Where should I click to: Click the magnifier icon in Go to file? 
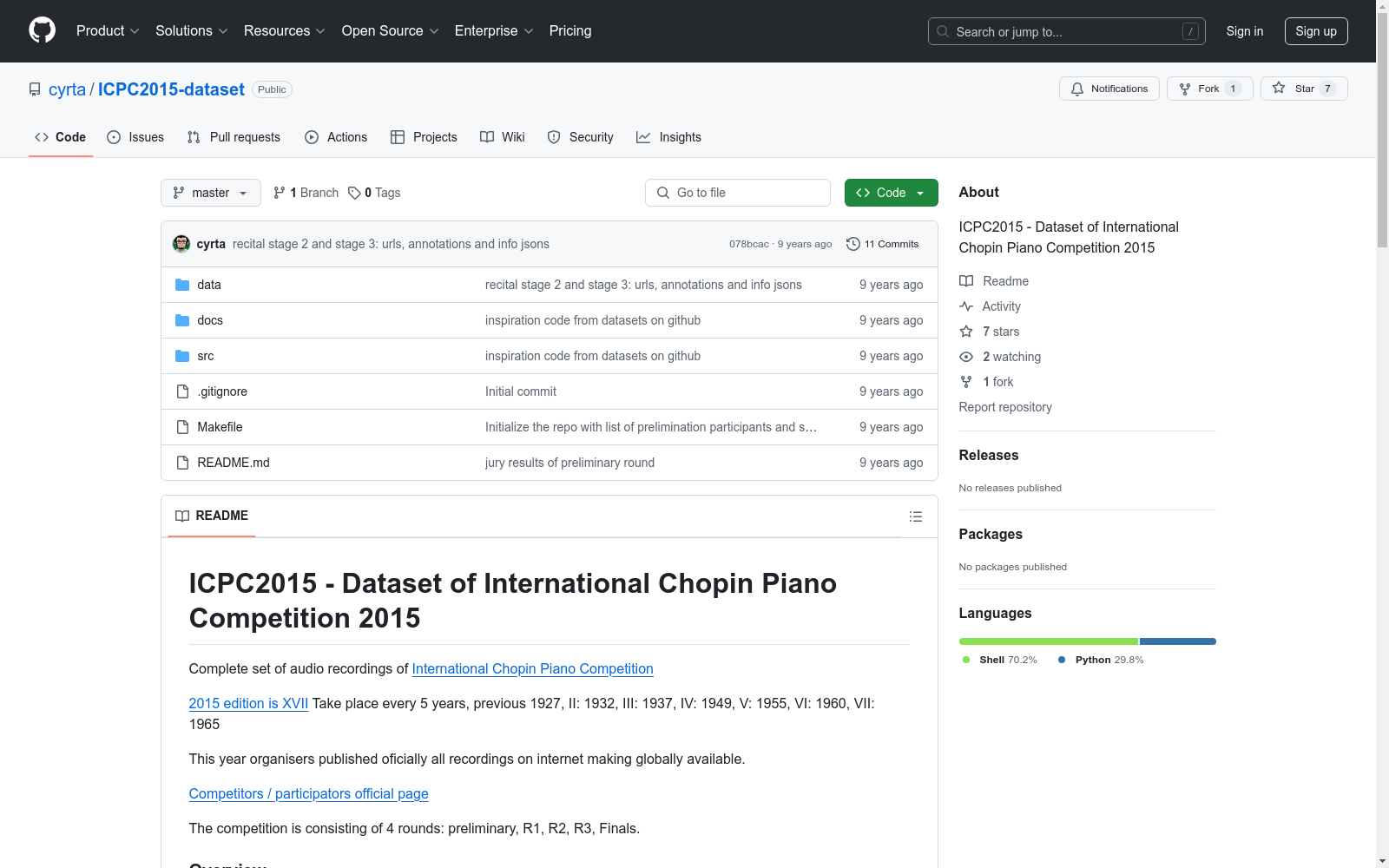click(x=663, y=193)
